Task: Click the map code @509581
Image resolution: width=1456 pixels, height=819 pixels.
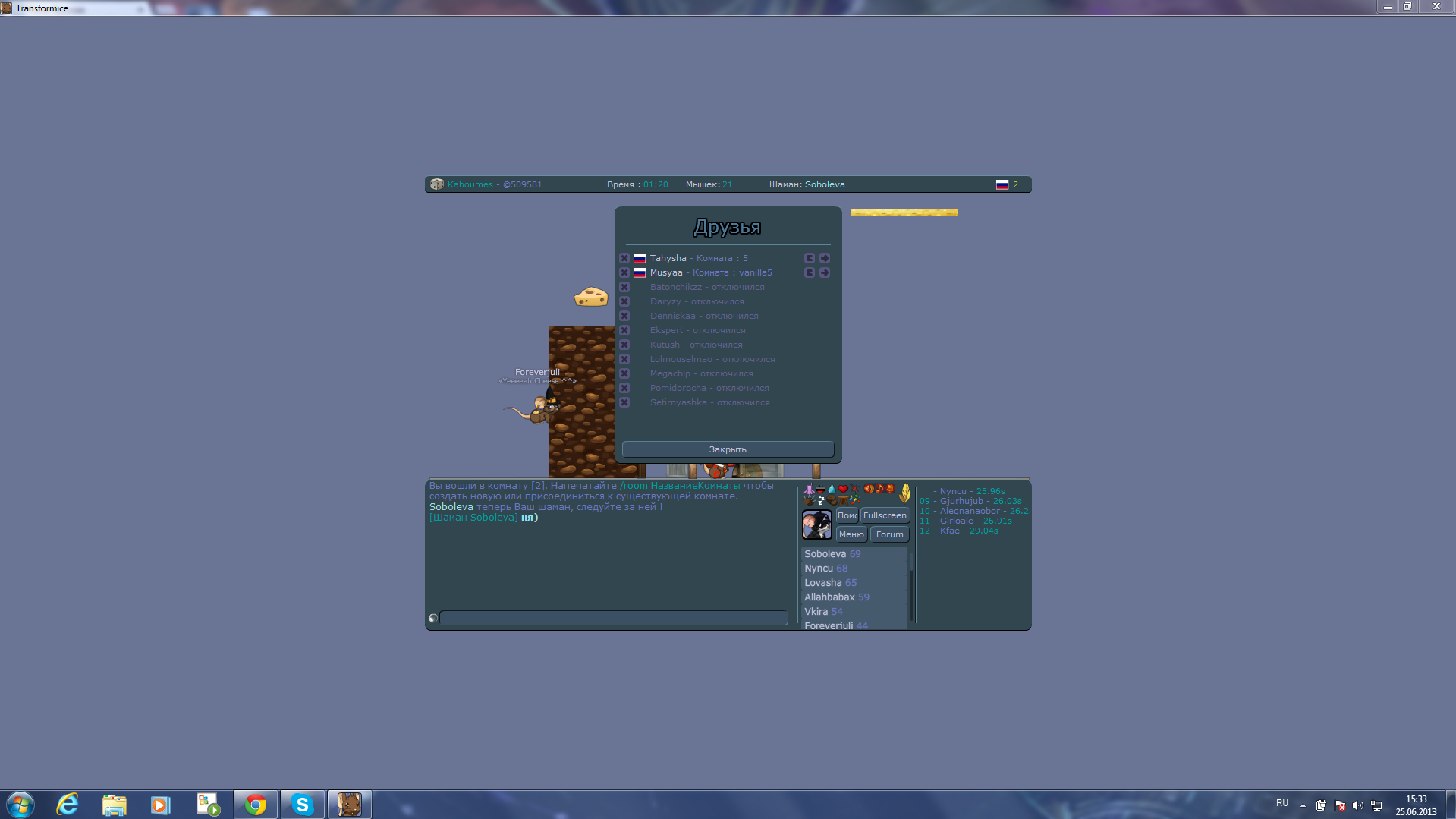Action: point(522,184)
